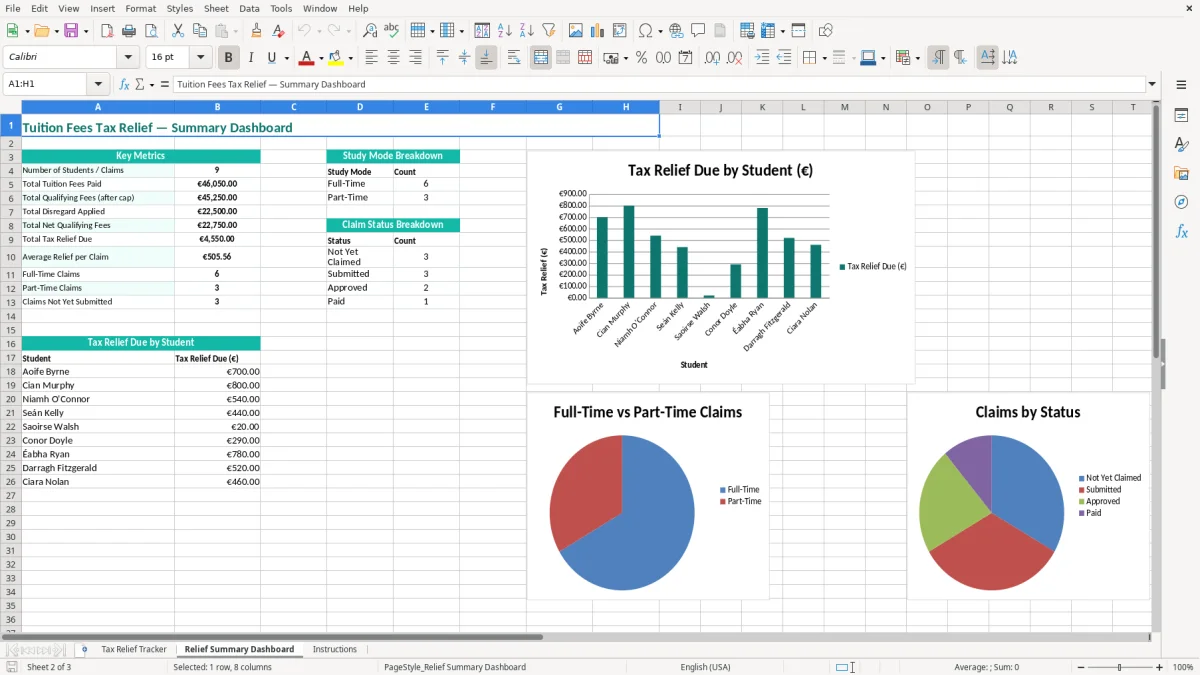Open the Name Box dropdown arrow

[x=97, y=84]
